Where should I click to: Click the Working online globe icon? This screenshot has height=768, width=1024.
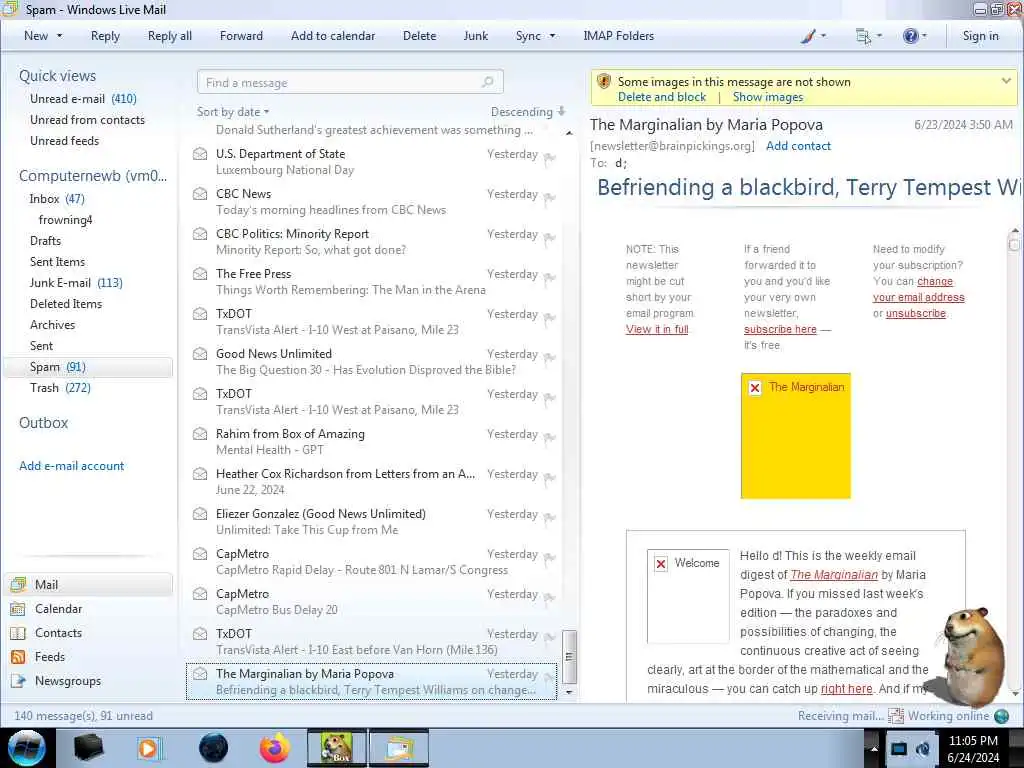(x=1001, y=716)
